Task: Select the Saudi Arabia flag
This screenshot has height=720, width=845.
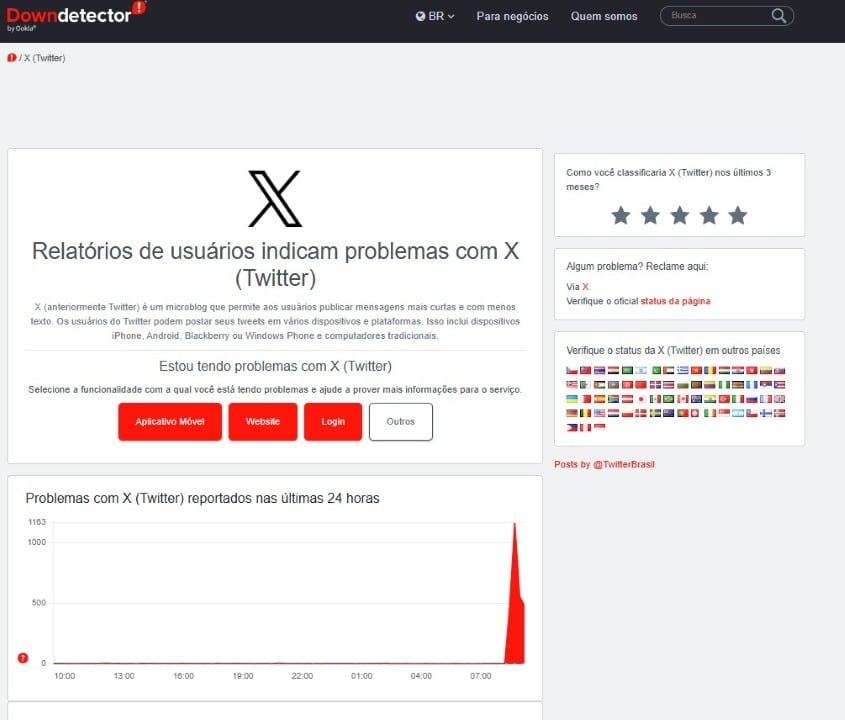Action: (627, 370)
